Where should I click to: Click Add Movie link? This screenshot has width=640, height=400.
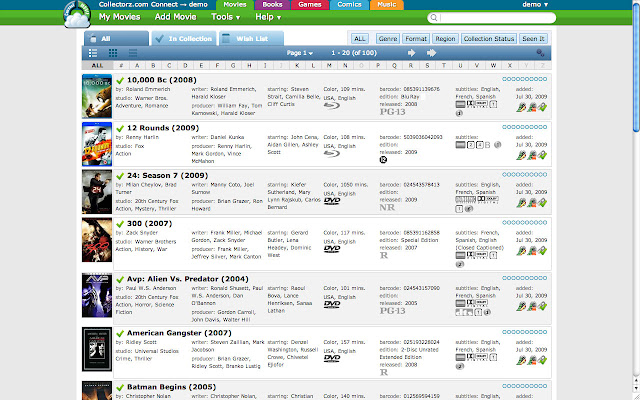[x=176, y=17]
